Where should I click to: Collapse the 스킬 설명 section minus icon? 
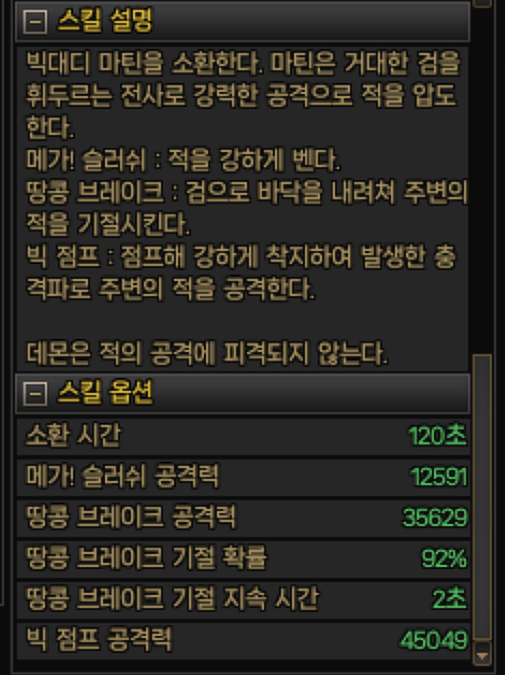pyautogui.click(x=35, y=21)
